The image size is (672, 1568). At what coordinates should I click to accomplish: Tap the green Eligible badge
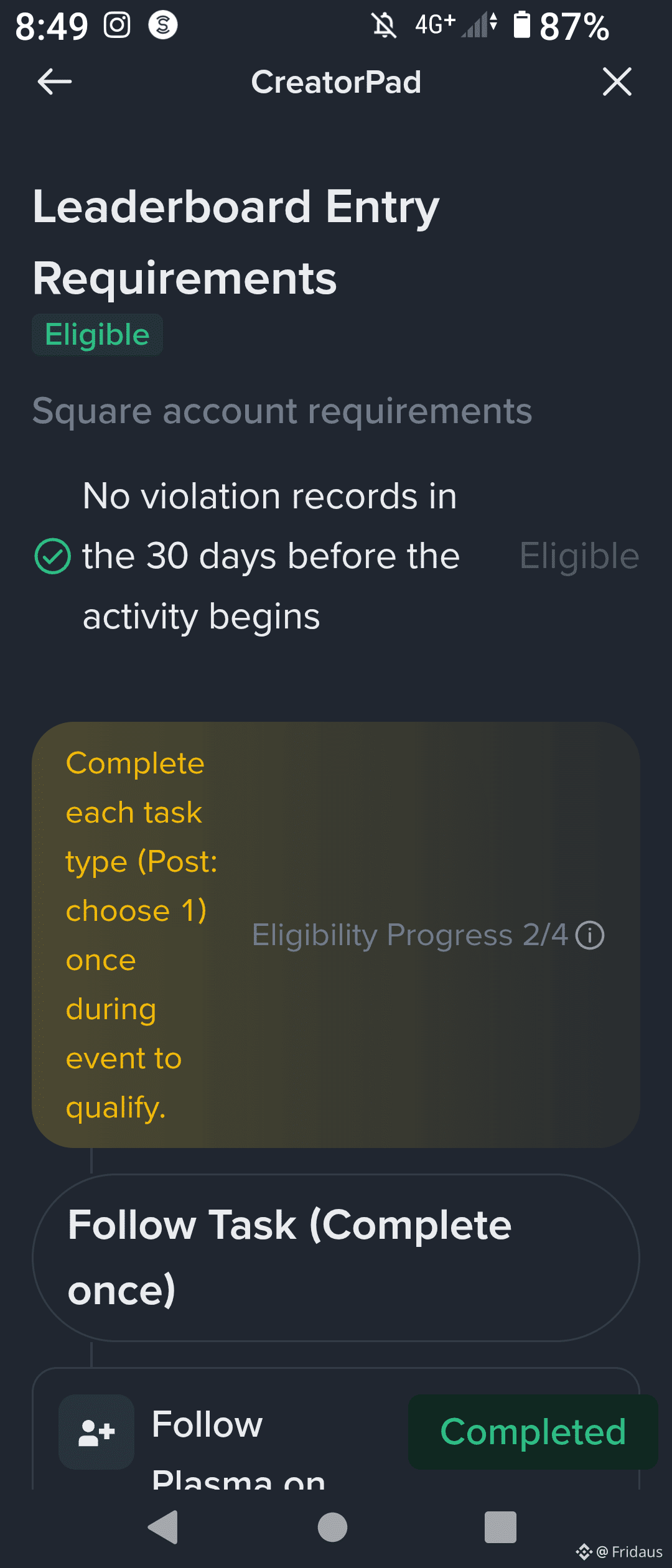pyautogui.click(x=98, y=335)
